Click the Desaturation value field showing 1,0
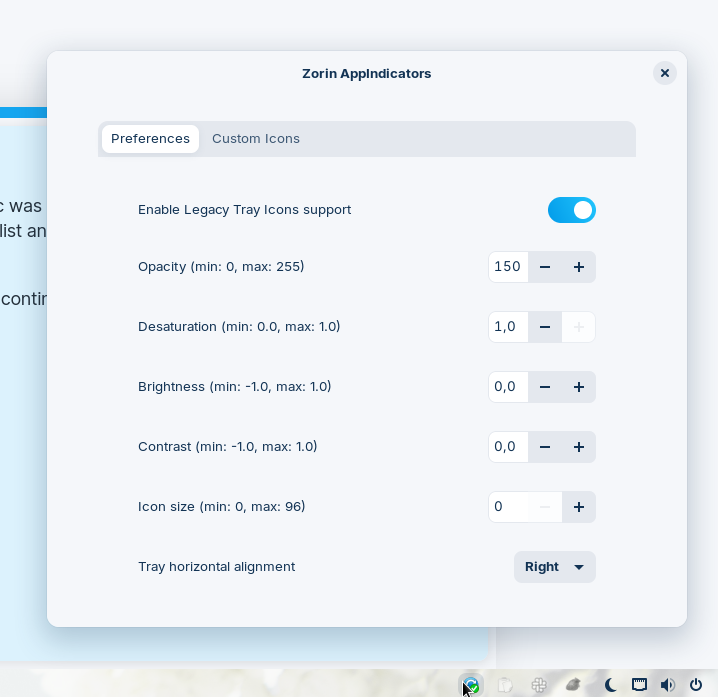The width and height of the screenshot is (718, 697). click(x=508, y=327)
